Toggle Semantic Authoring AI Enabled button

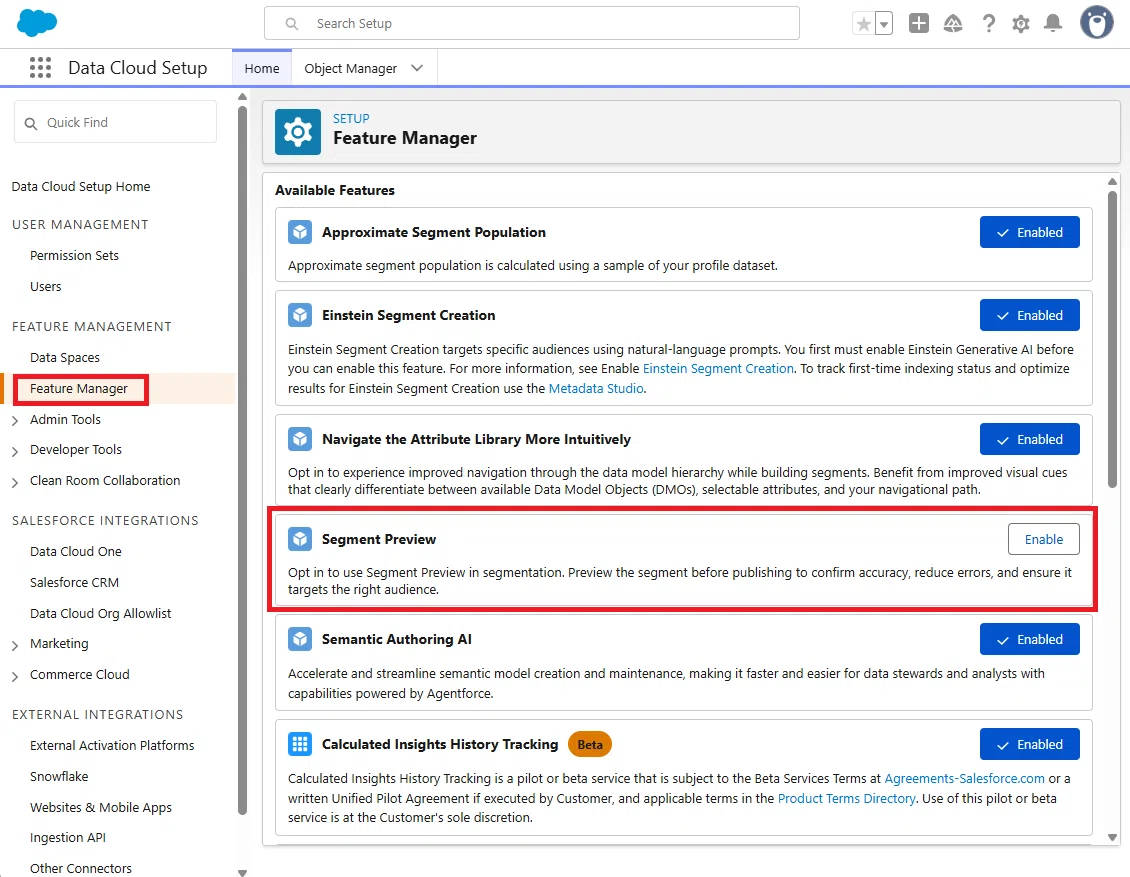(x=1029, y=639)
